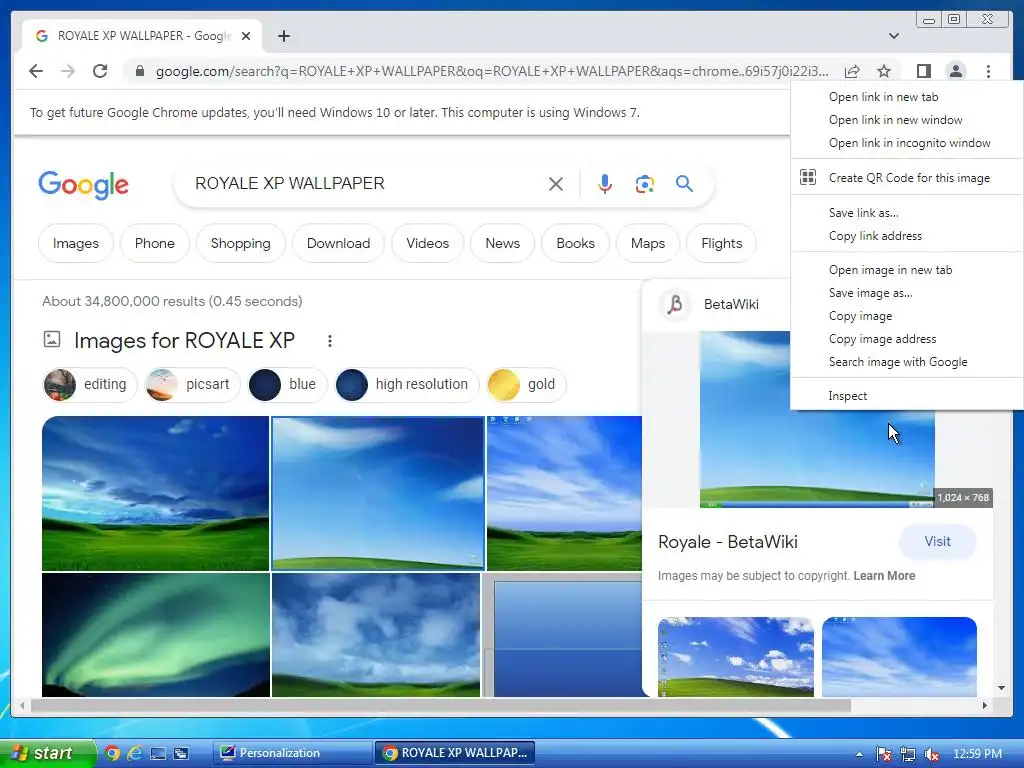Switch to Maps results
Screen dimensions: 1024x768
648,243
